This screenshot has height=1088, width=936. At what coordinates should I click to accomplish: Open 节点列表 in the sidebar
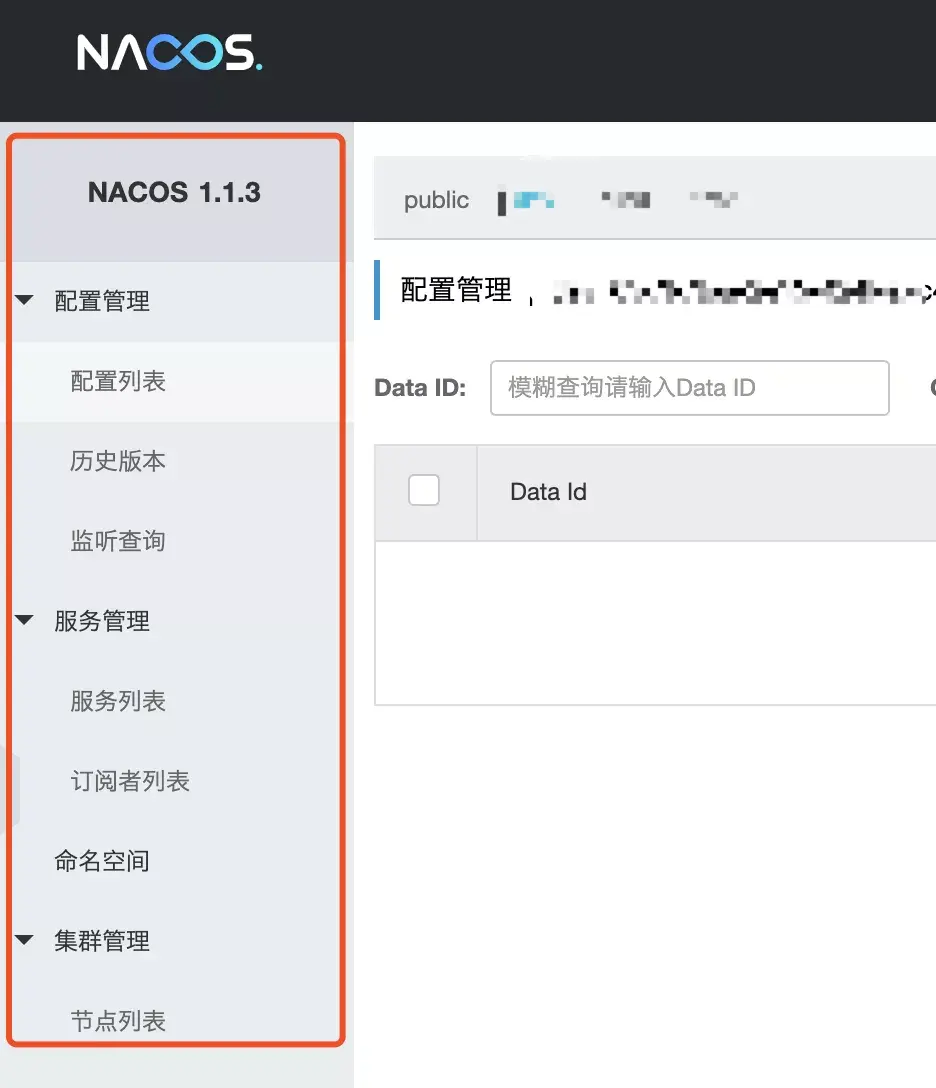pyautogui.click(x=118, y=1021)
